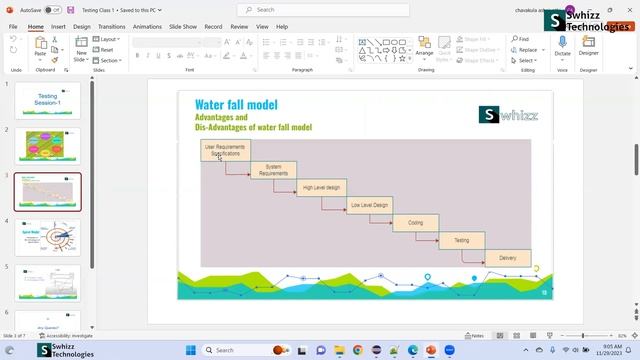Open the Section dropdown
This screenshot has height=360, width=640.
point(107,60)
